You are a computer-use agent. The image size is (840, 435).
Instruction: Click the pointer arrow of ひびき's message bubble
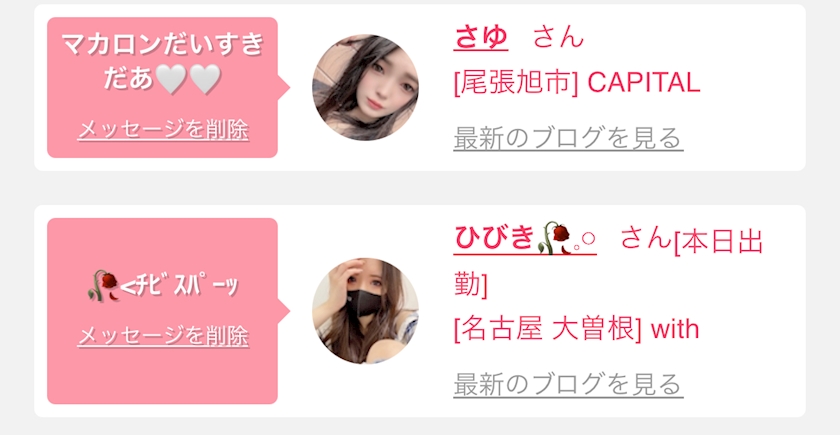pos(284,311)
